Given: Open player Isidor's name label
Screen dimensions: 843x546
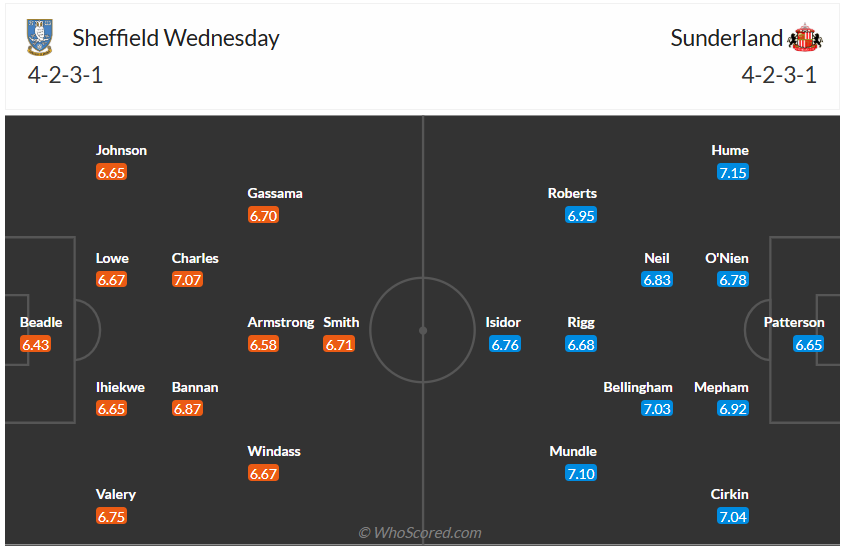Looking at the screenshot, I should [503, 322].
